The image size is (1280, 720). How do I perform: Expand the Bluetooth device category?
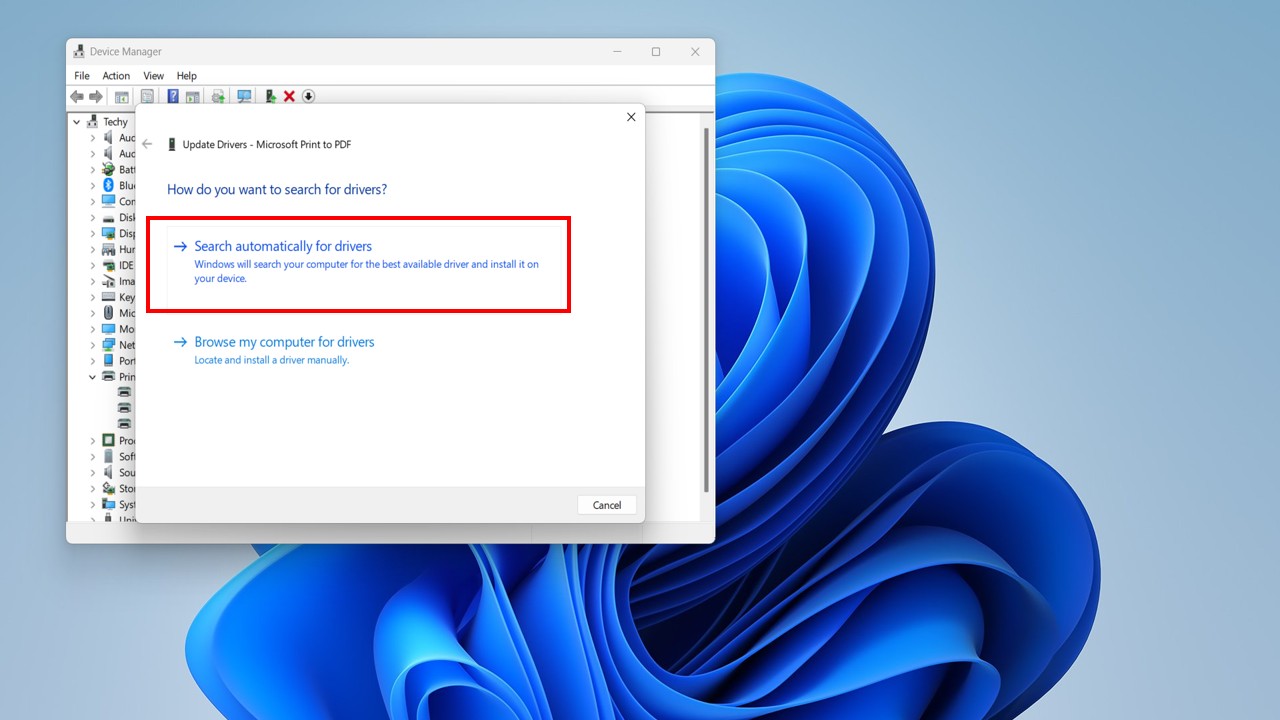point(93,185)
